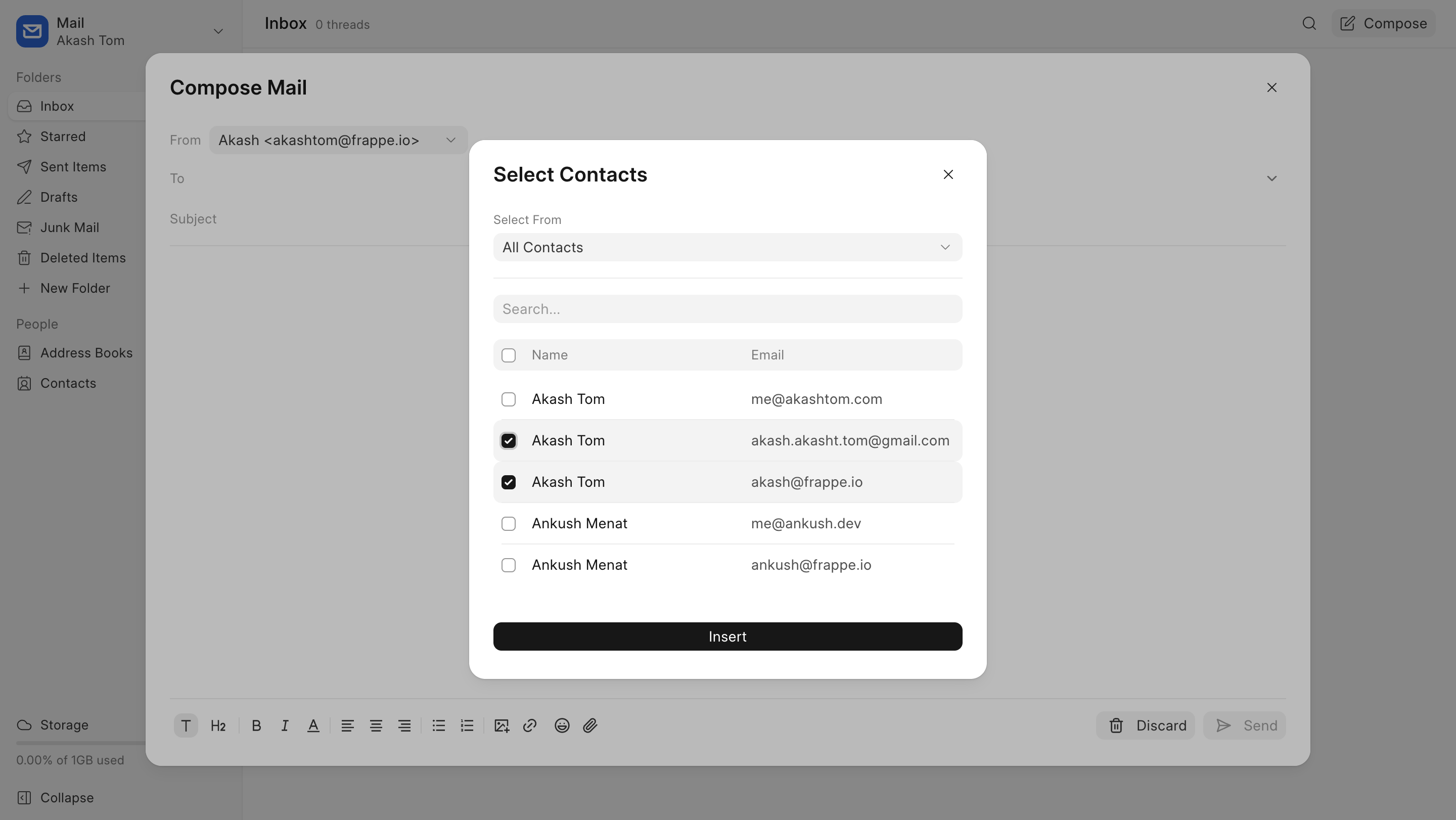Screen dimensions: 1456x820
Task: Focus the contact Search field
Action: [727, 309]
